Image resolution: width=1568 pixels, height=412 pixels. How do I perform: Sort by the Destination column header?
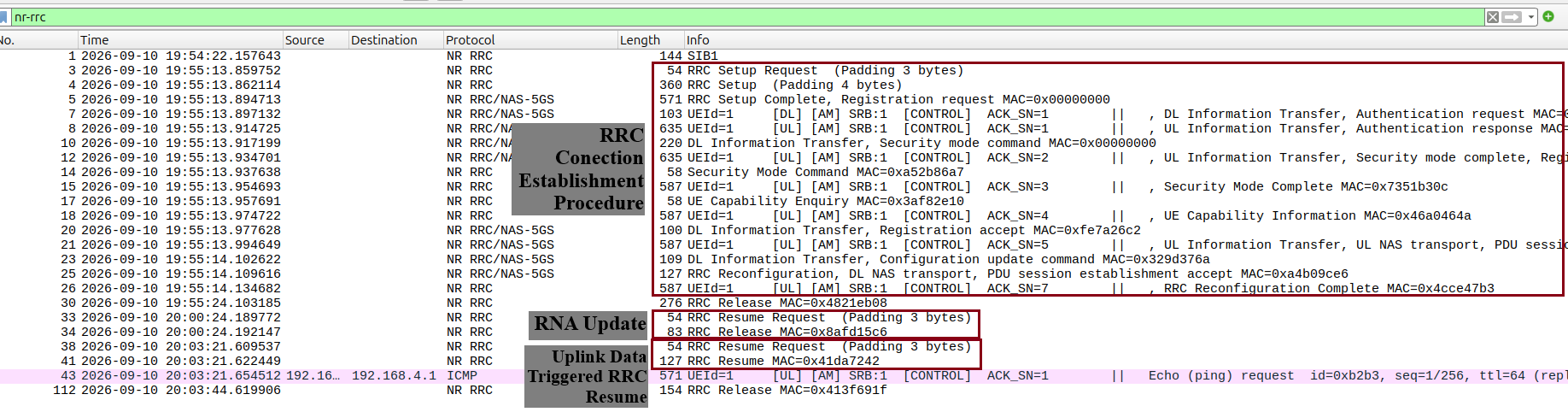pyautogui.click(x=396, y=40)
